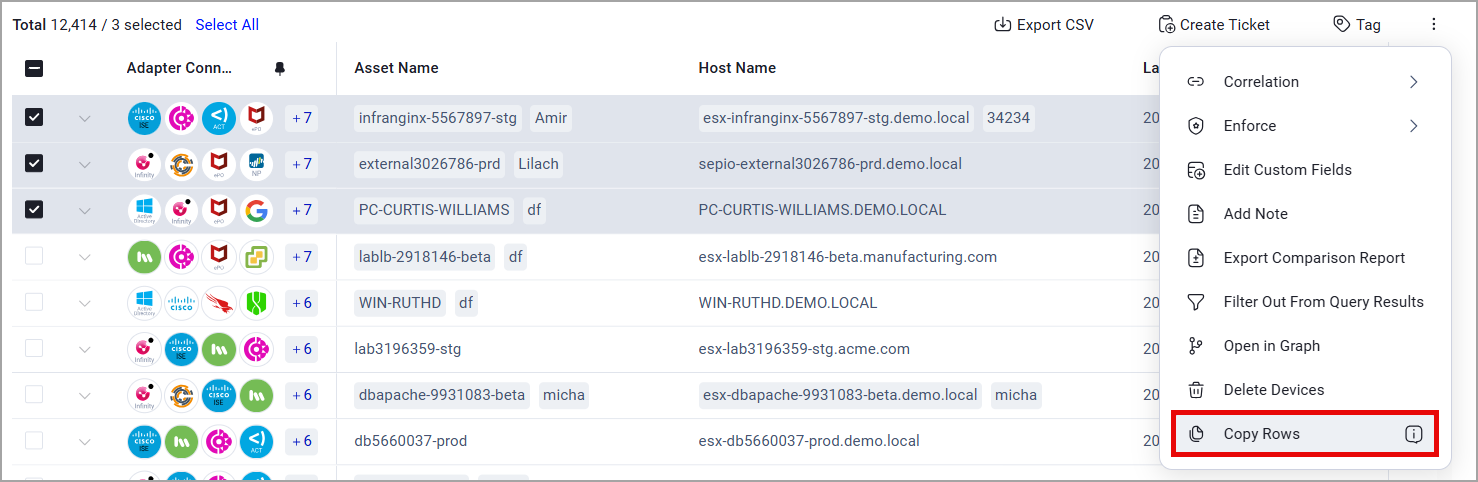Select Filter Out From Query Results

[x=1305, y=302]
